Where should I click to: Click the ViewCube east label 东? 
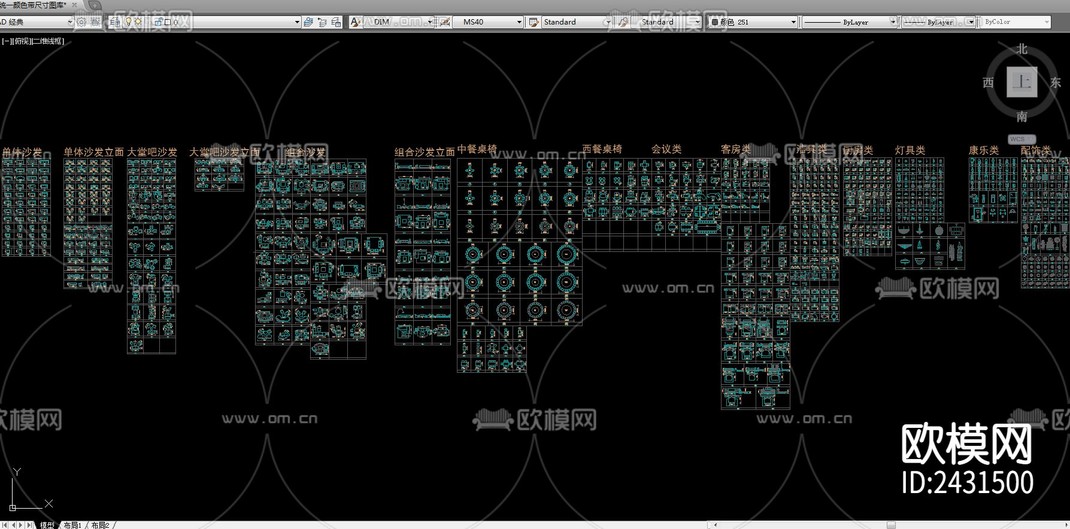1056,83
